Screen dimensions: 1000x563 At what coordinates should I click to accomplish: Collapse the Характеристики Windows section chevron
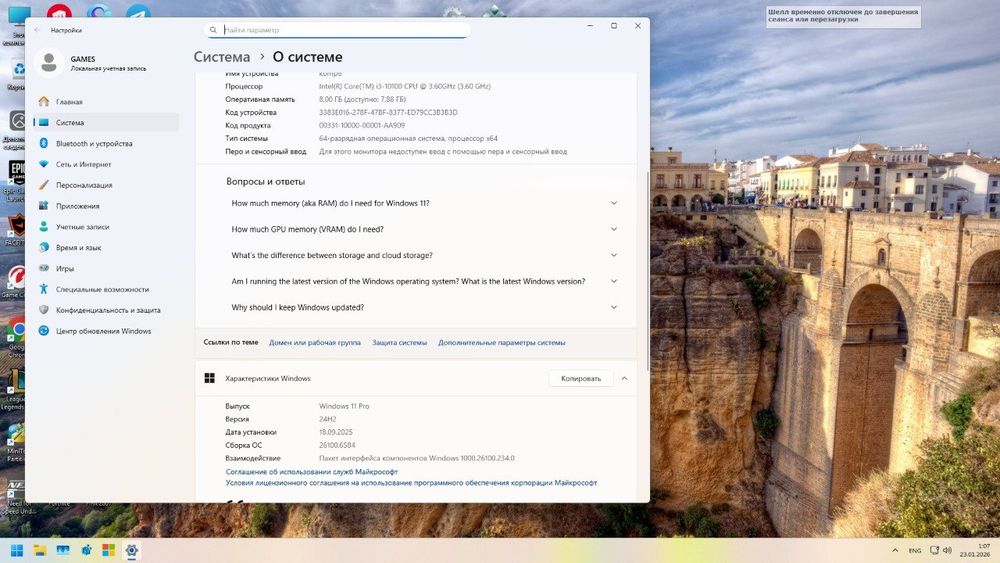(x=624, y=379)
